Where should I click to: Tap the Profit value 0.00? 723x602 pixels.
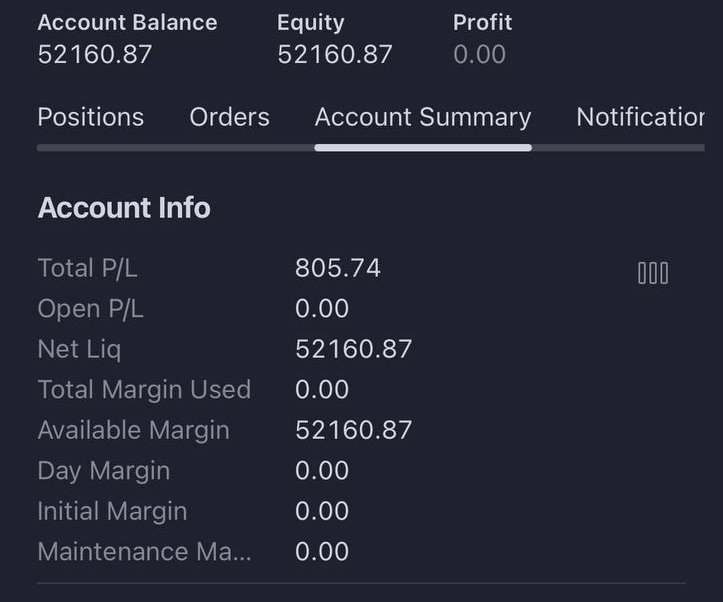[x=480, y=54]
